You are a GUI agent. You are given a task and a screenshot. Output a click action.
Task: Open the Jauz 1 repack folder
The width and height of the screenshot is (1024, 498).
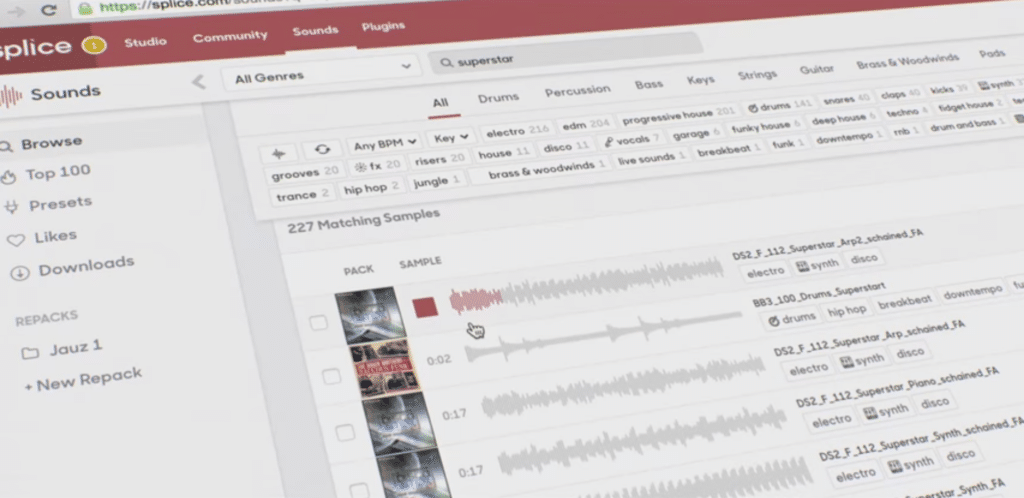[61, 349]
